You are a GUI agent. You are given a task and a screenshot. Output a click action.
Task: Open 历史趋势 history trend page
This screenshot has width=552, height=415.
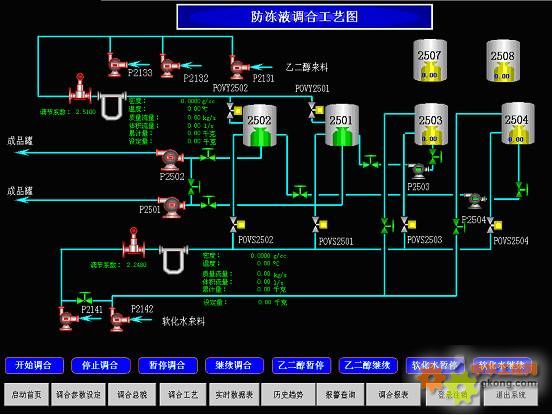tap(288, 395)
